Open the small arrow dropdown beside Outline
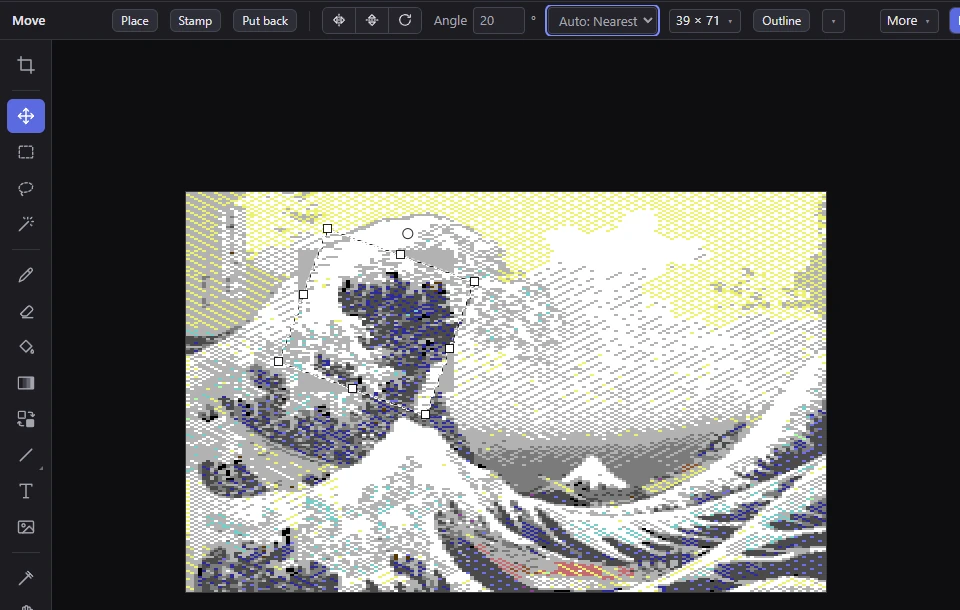Image resolution: width=960 pixels, height=610 pixels. click(833, 21)
